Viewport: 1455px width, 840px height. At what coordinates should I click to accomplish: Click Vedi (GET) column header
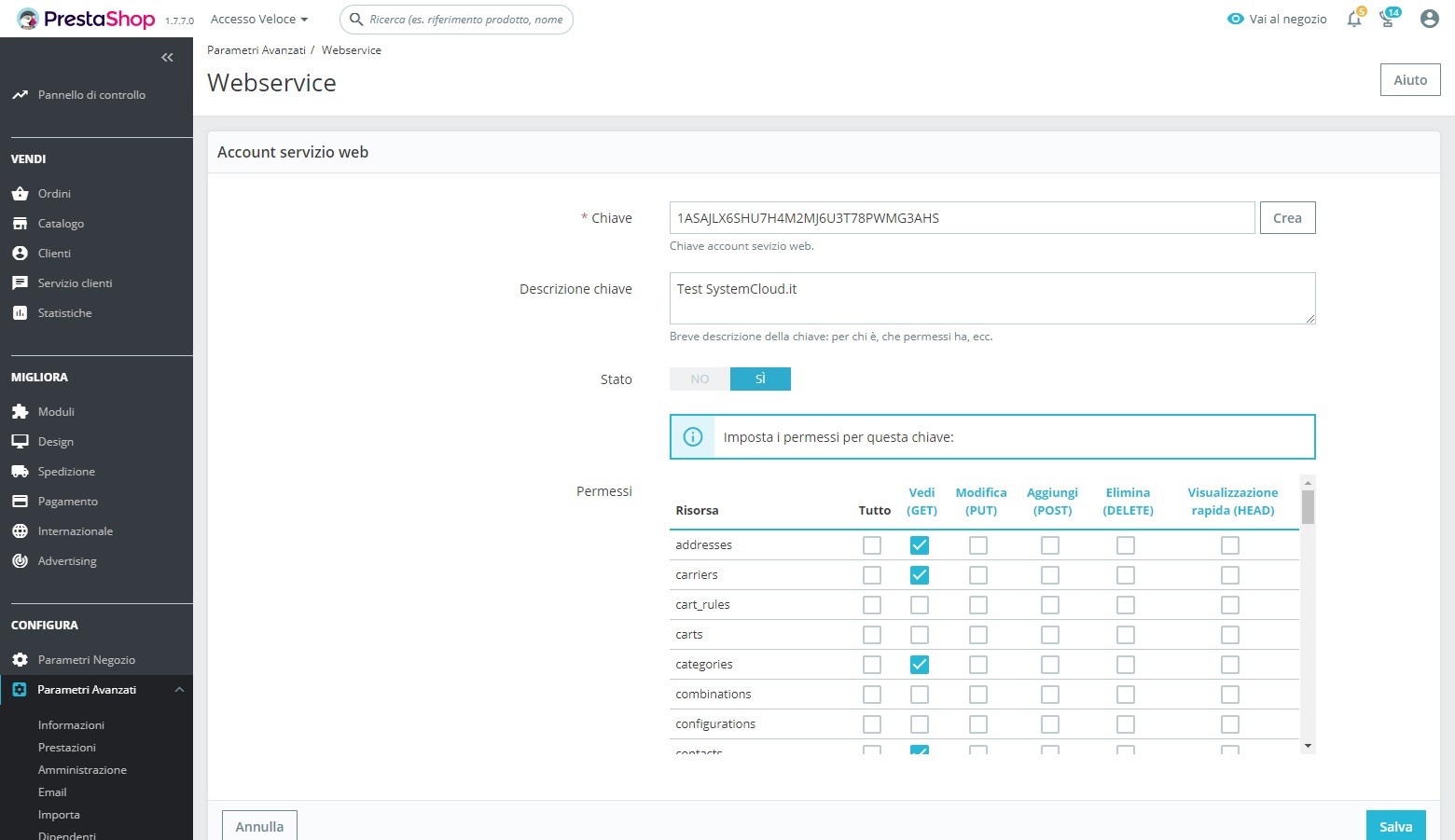point(921,502)
